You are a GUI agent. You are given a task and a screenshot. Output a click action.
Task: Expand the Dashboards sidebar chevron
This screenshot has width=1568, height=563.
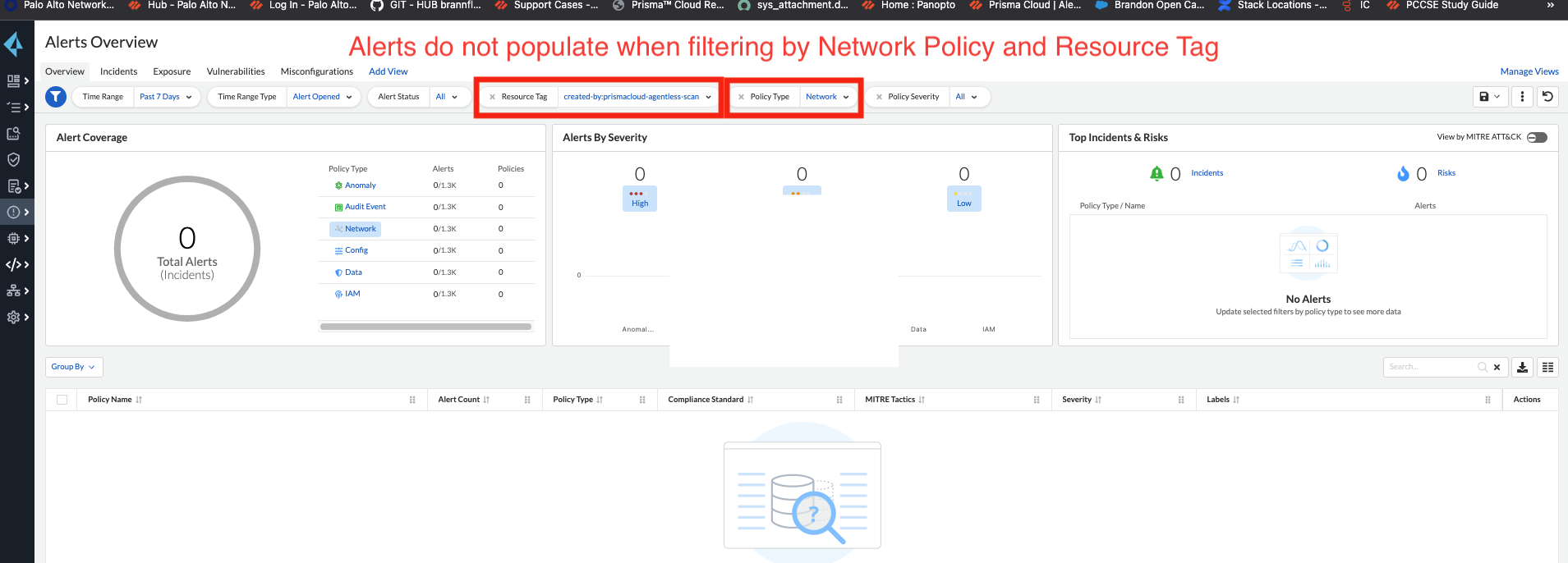point(27,80)
